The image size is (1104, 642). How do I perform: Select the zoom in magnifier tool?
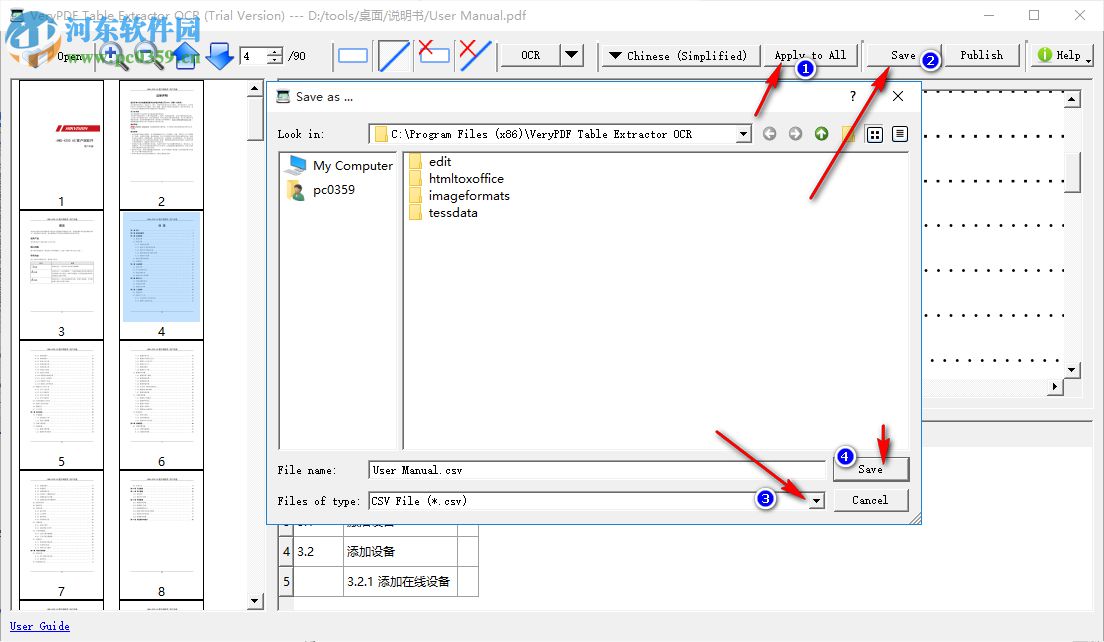(112, 55)
